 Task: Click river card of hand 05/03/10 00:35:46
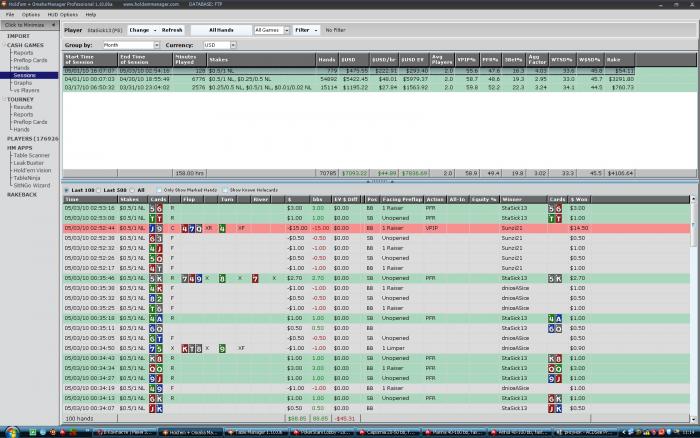255,278
